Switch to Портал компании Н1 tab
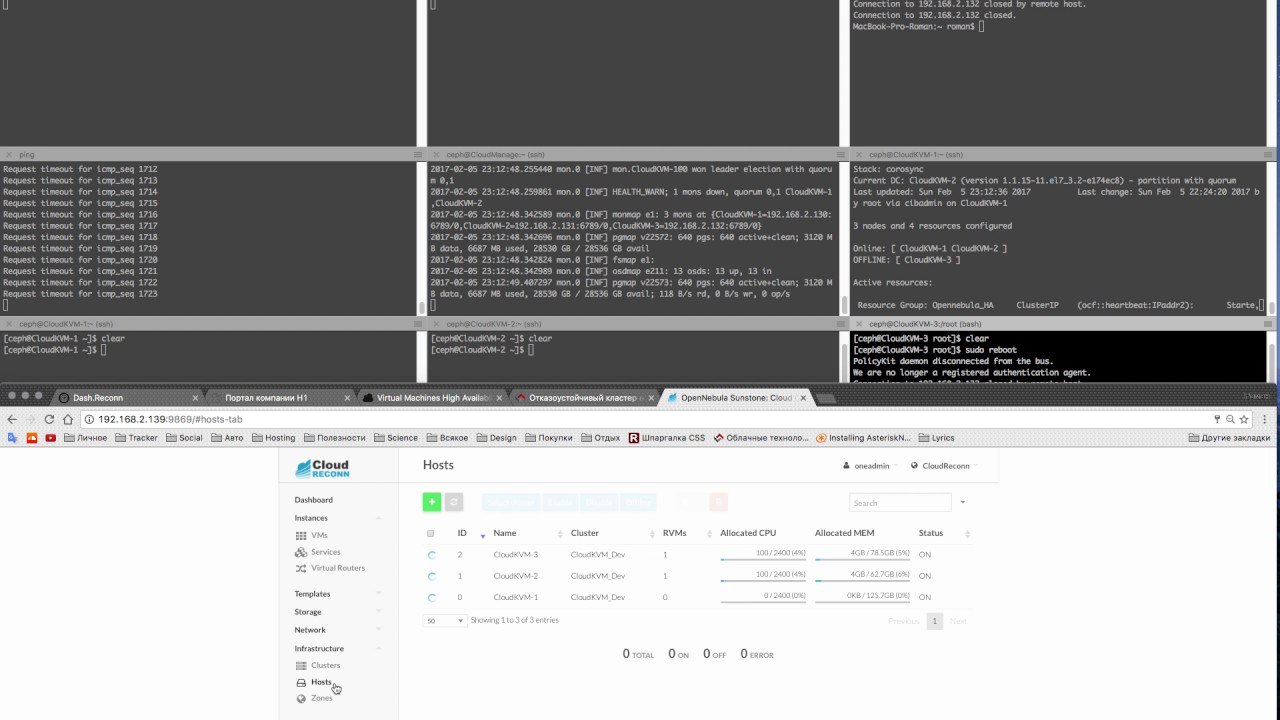This screenshot has width=1280, height=720. coord(280,398)
